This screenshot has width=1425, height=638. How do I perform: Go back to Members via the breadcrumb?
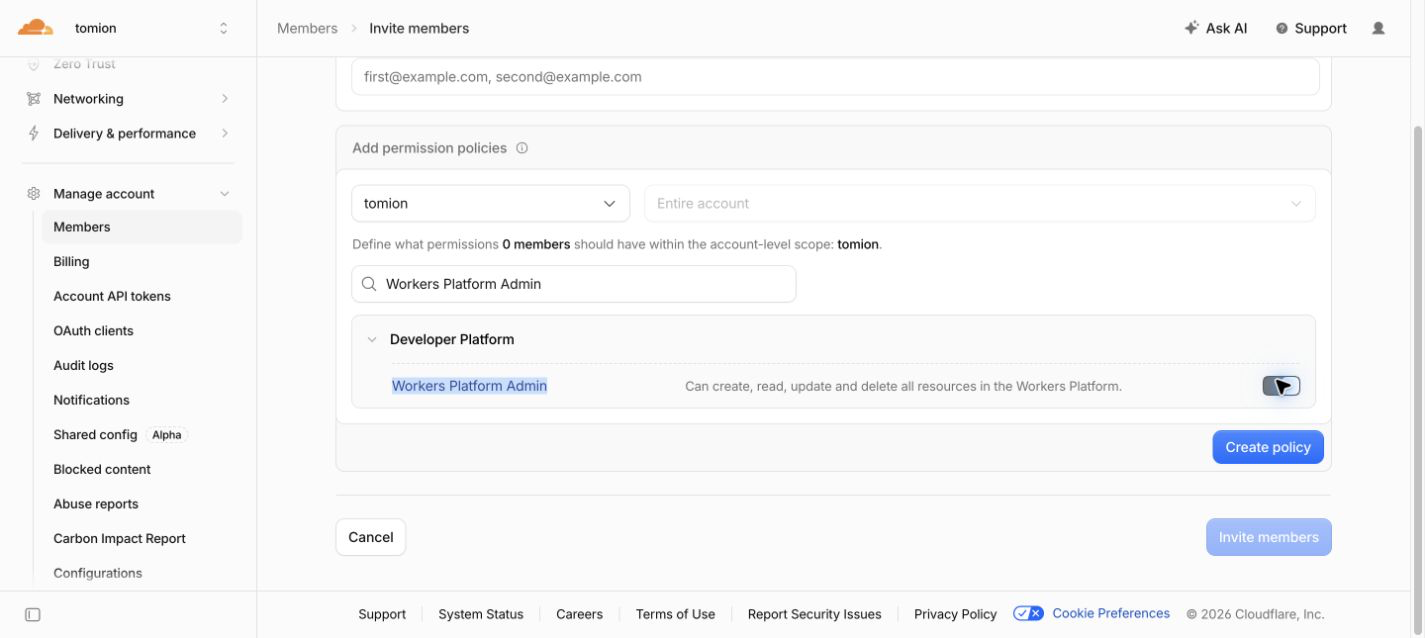[x=307, y=28]
